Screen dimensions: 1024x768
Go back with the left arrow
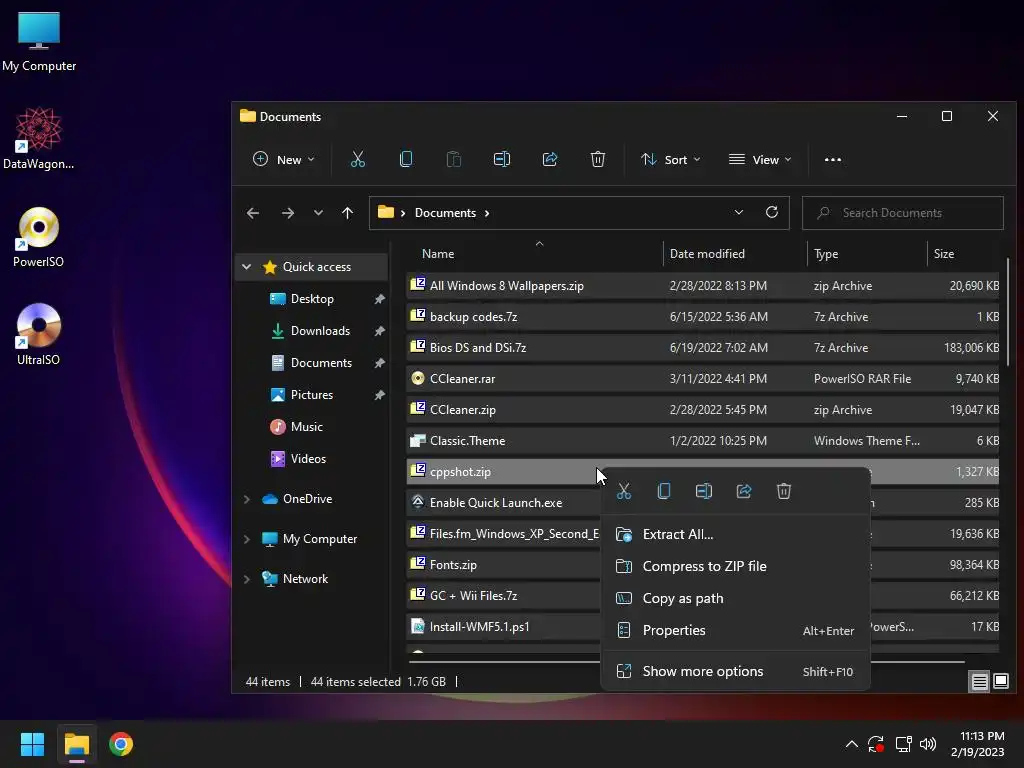(253, 213)
